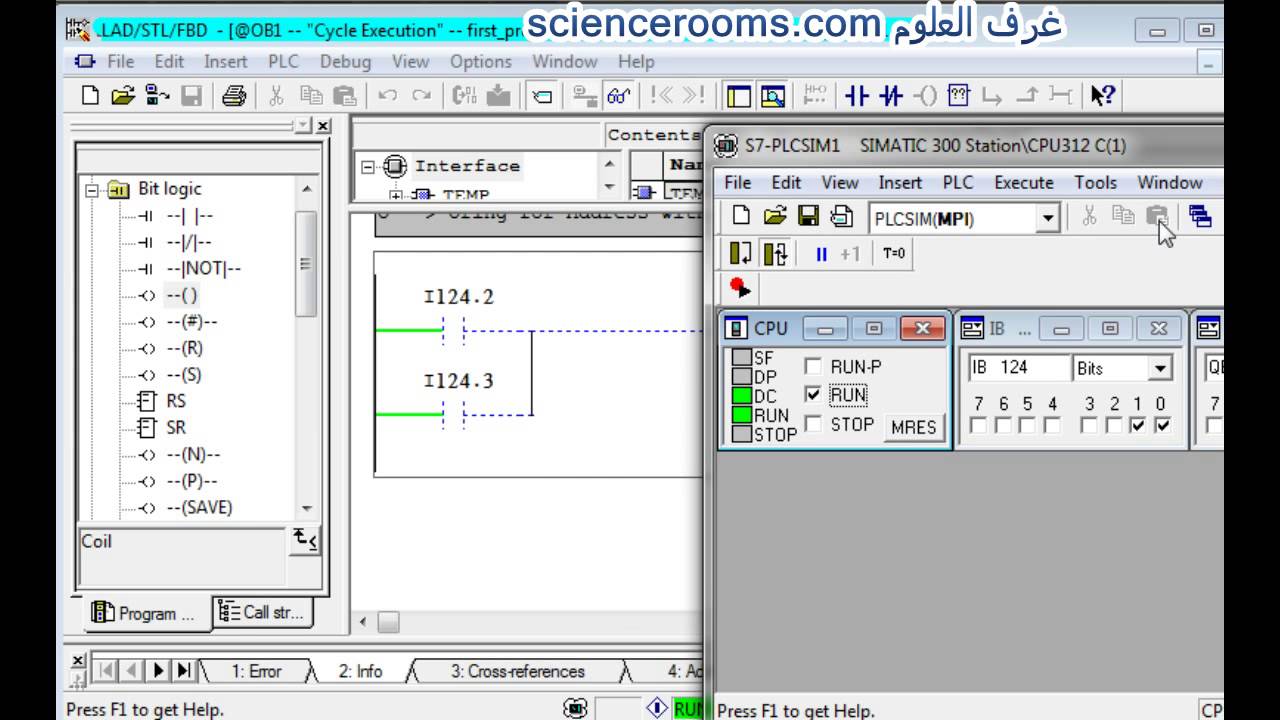This screenshot has width=1280, height=720.
Task: Toggle the RUN checkbox in CPU window
Action: coord(813,395)
